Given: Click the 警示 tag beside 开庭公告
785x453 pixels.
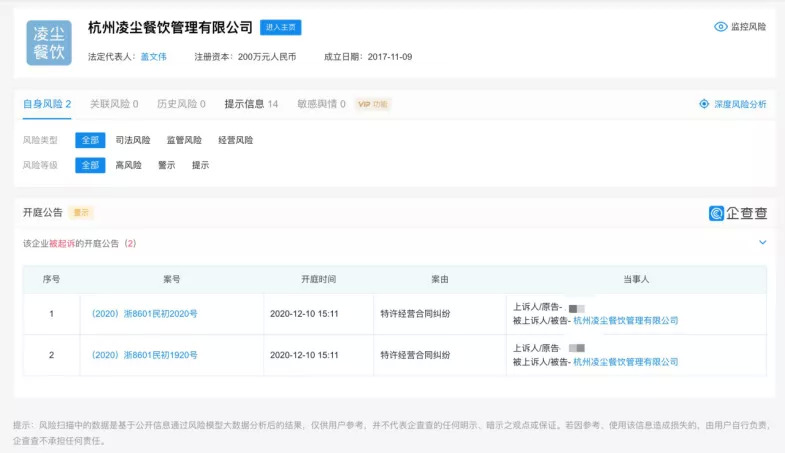Looking at the screenshot, I should [82, 212].
